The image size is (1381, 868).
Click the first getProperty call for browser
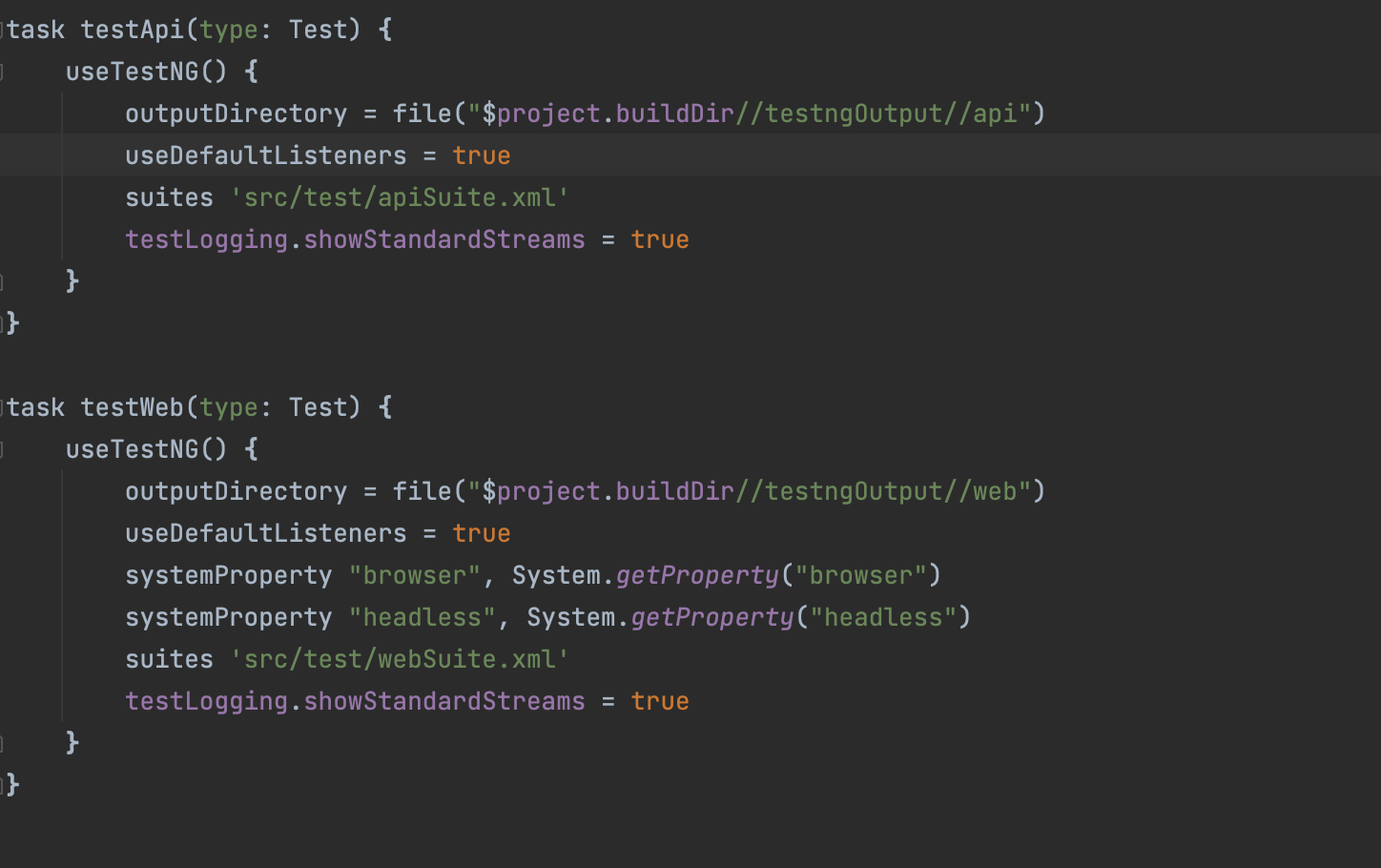697,575
